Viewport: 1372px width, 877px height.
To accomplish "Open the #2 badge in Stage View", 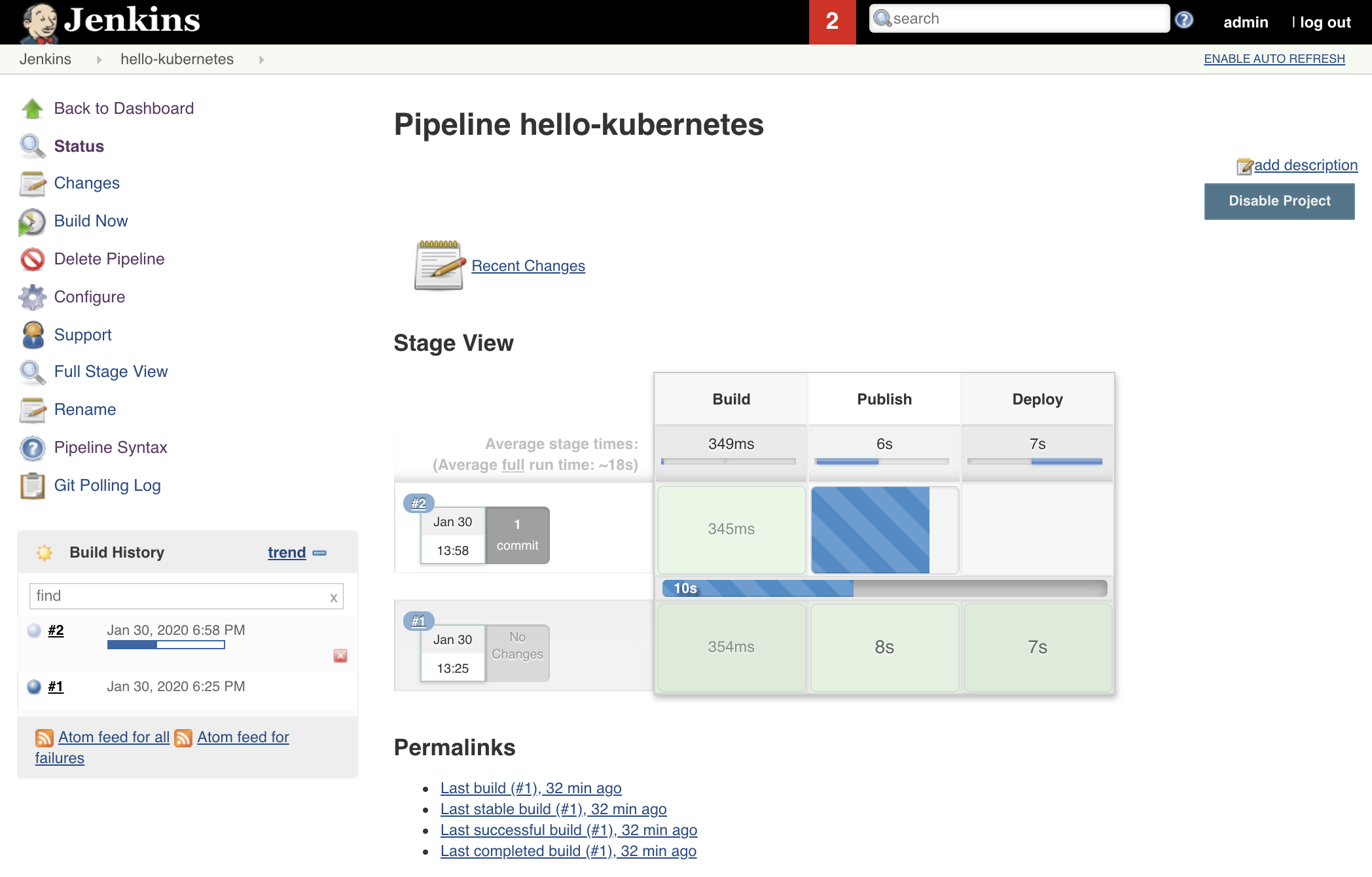I will pos(418,503).
